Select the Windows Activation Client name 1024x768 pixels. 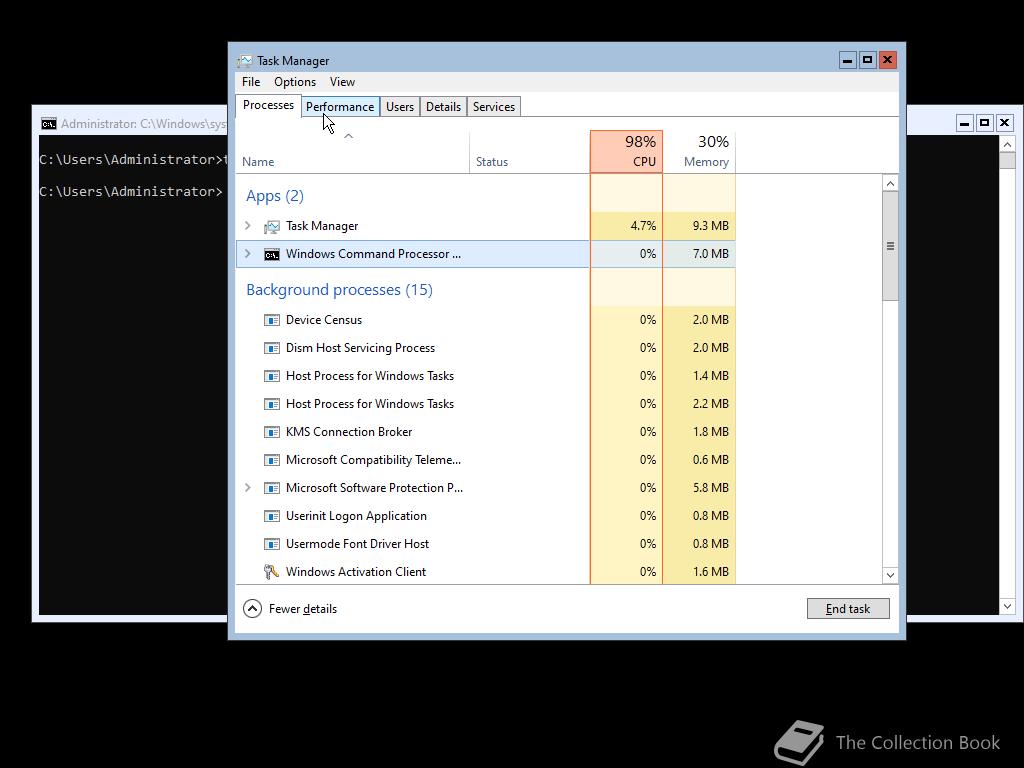click(x=356, y=572)
